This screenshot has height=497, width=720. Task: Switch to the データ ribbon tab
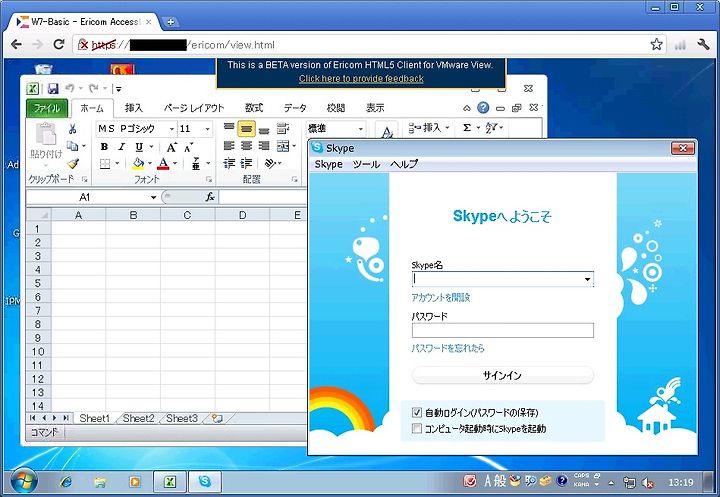pyautogui.click(x=295, y=108)
